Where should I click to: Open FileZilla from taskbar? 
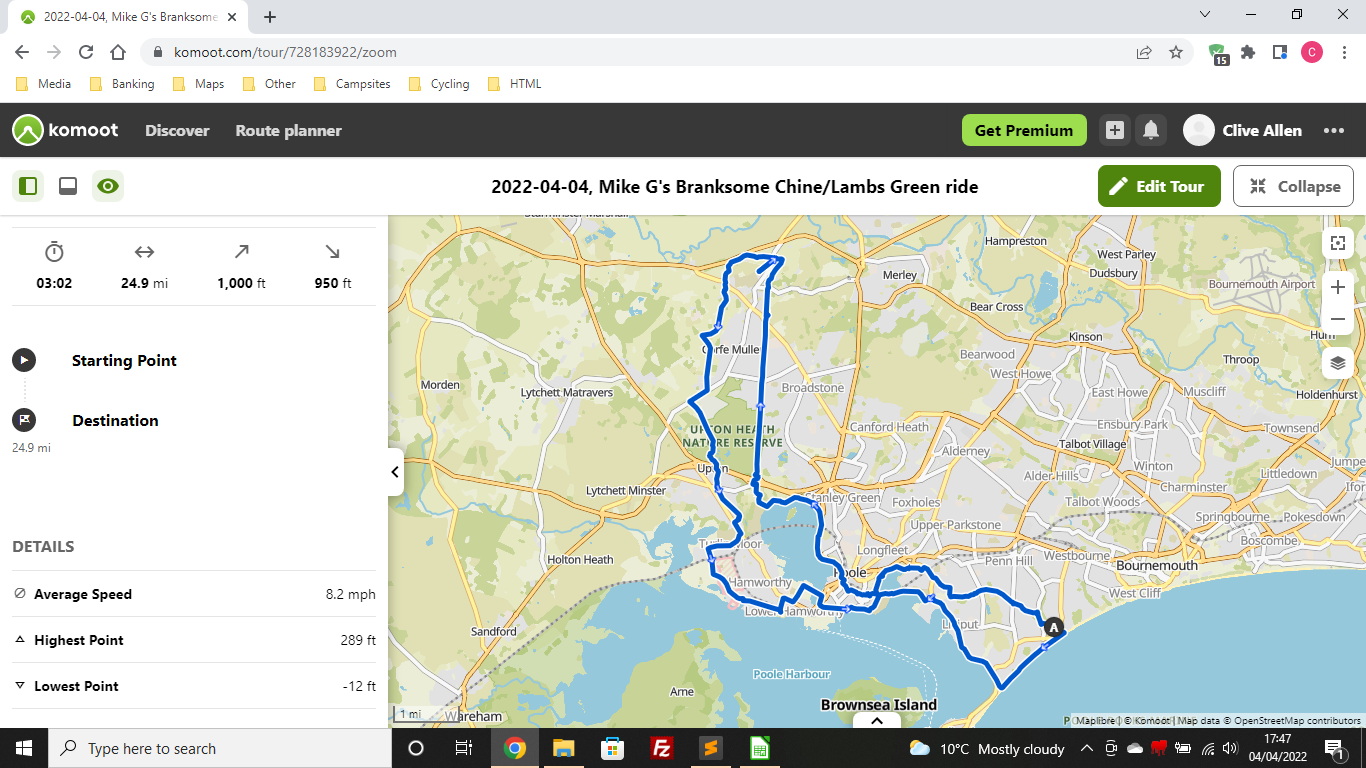tap(661, 748)
